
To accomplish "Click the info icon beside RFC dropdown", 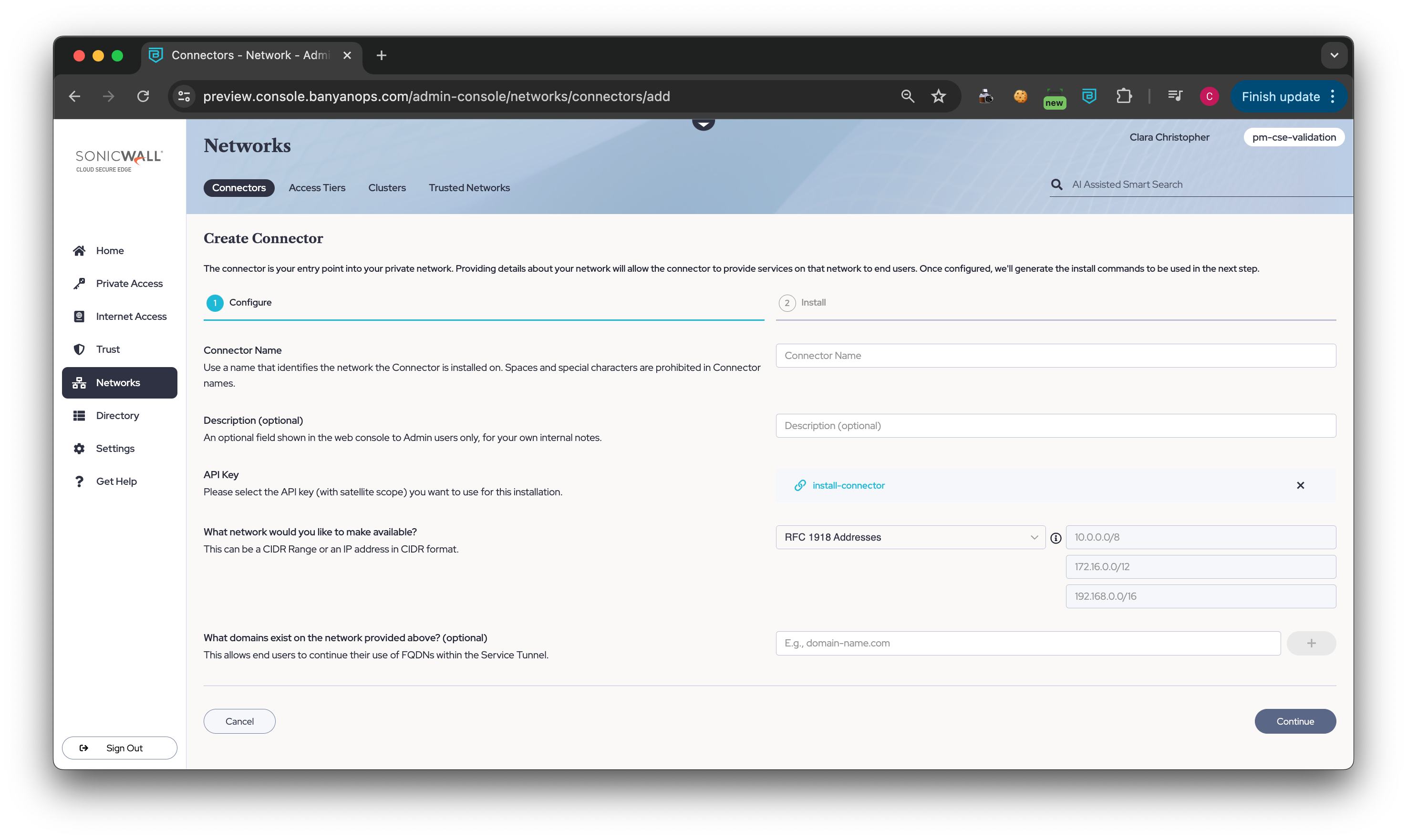I will (1055, 538).
